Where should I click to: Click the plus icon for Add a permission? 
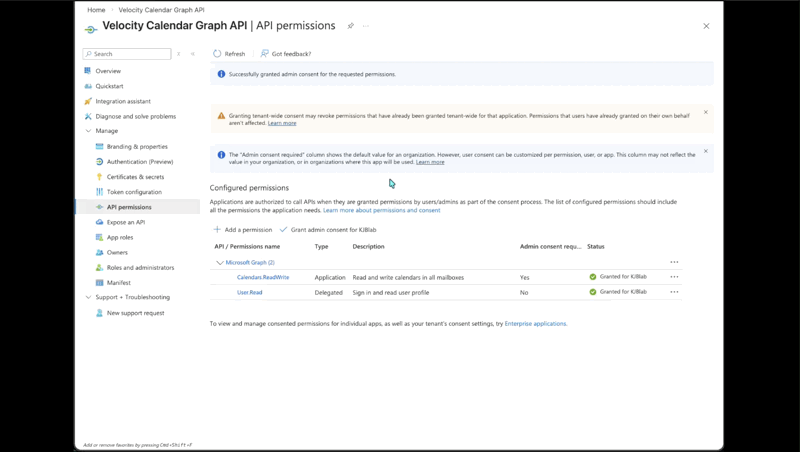tap(217, 230)
